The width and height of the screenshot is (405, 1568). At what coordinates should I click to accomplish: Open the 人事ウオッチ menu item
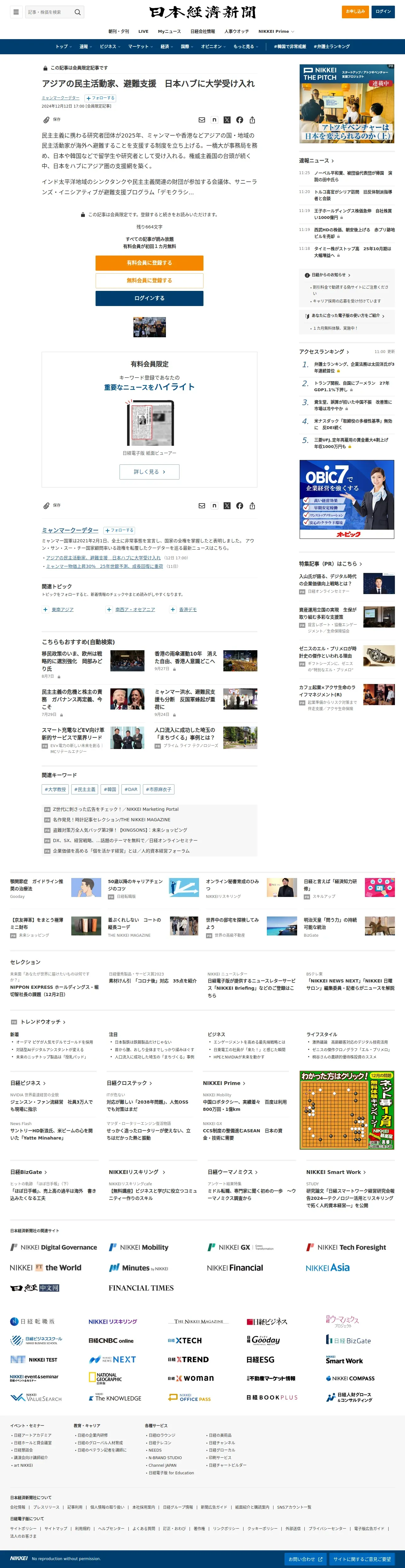click(237, 32)
